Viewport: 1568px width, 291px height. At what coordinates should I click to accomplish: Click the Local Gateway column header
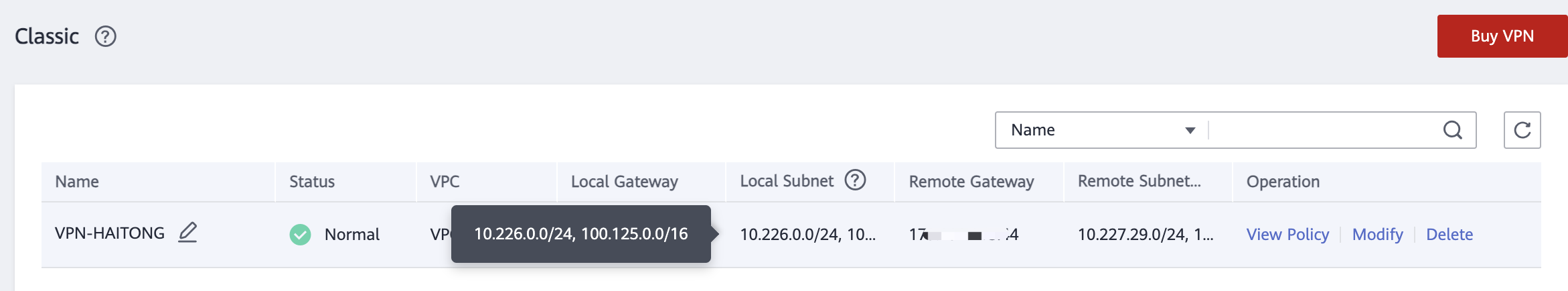coord(625,181)
